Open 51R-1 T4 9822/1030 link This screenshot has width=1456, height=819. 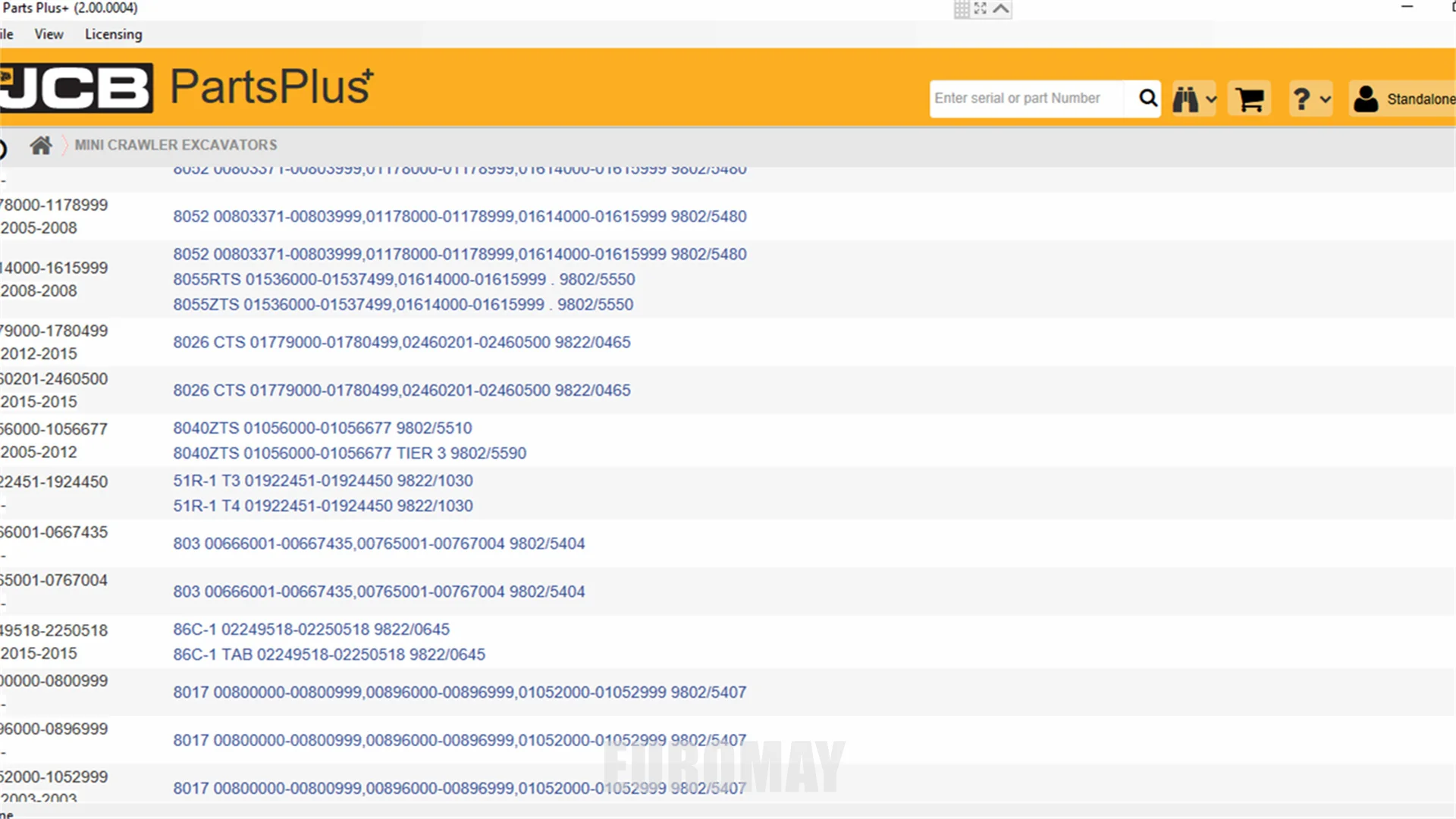[x=322, y=506]
